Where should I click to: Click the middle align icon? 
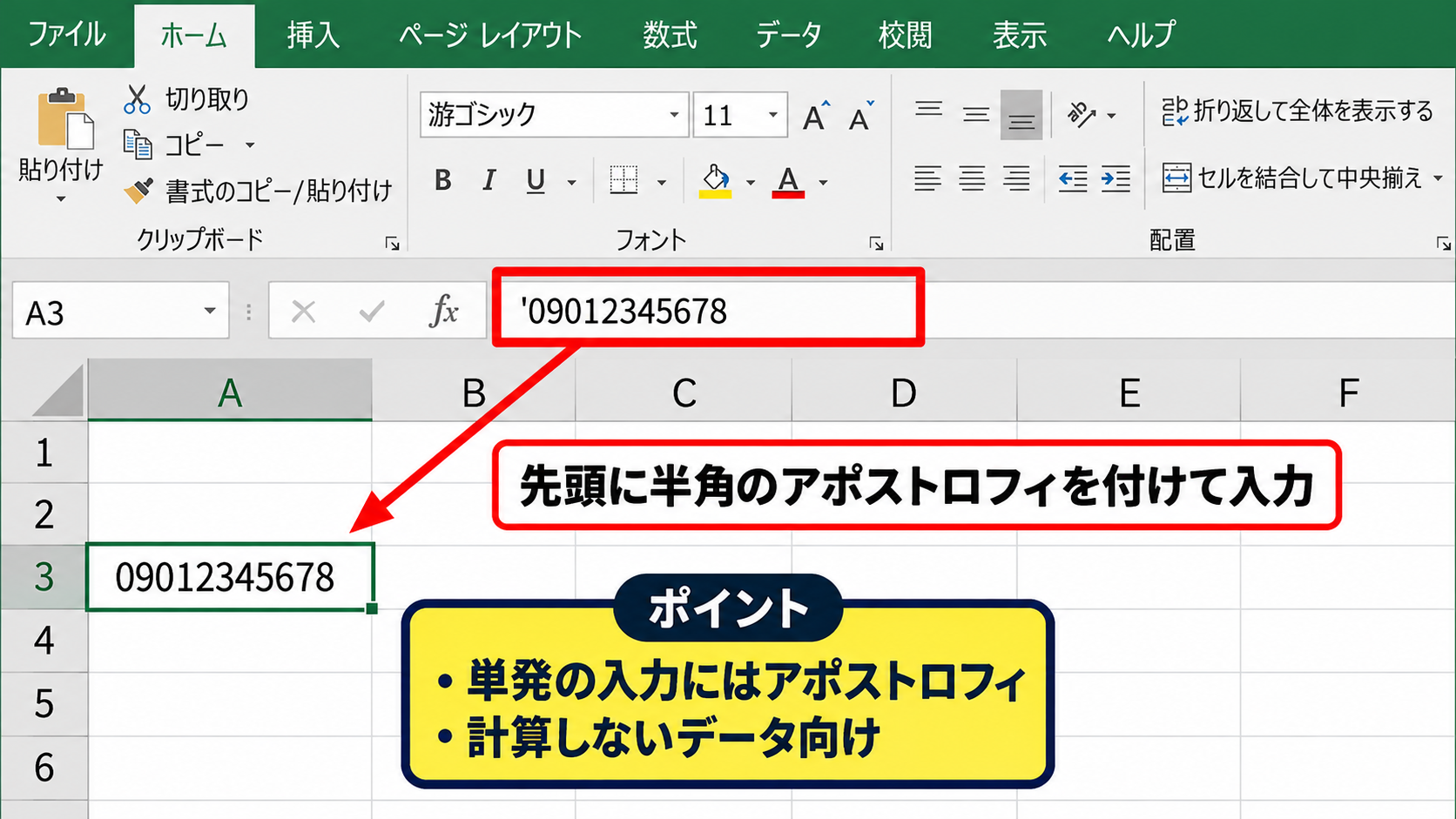pyautogui.click(x=976, y=114)
